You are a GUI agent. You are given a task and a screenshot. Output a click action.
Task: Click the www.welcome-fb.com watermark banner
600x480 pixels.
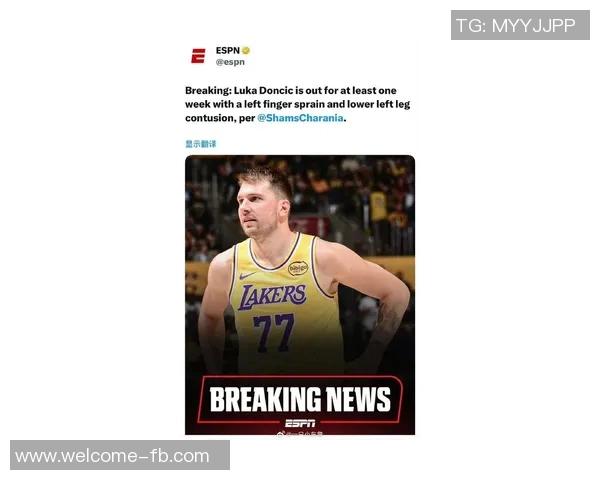tap(120, 455)
